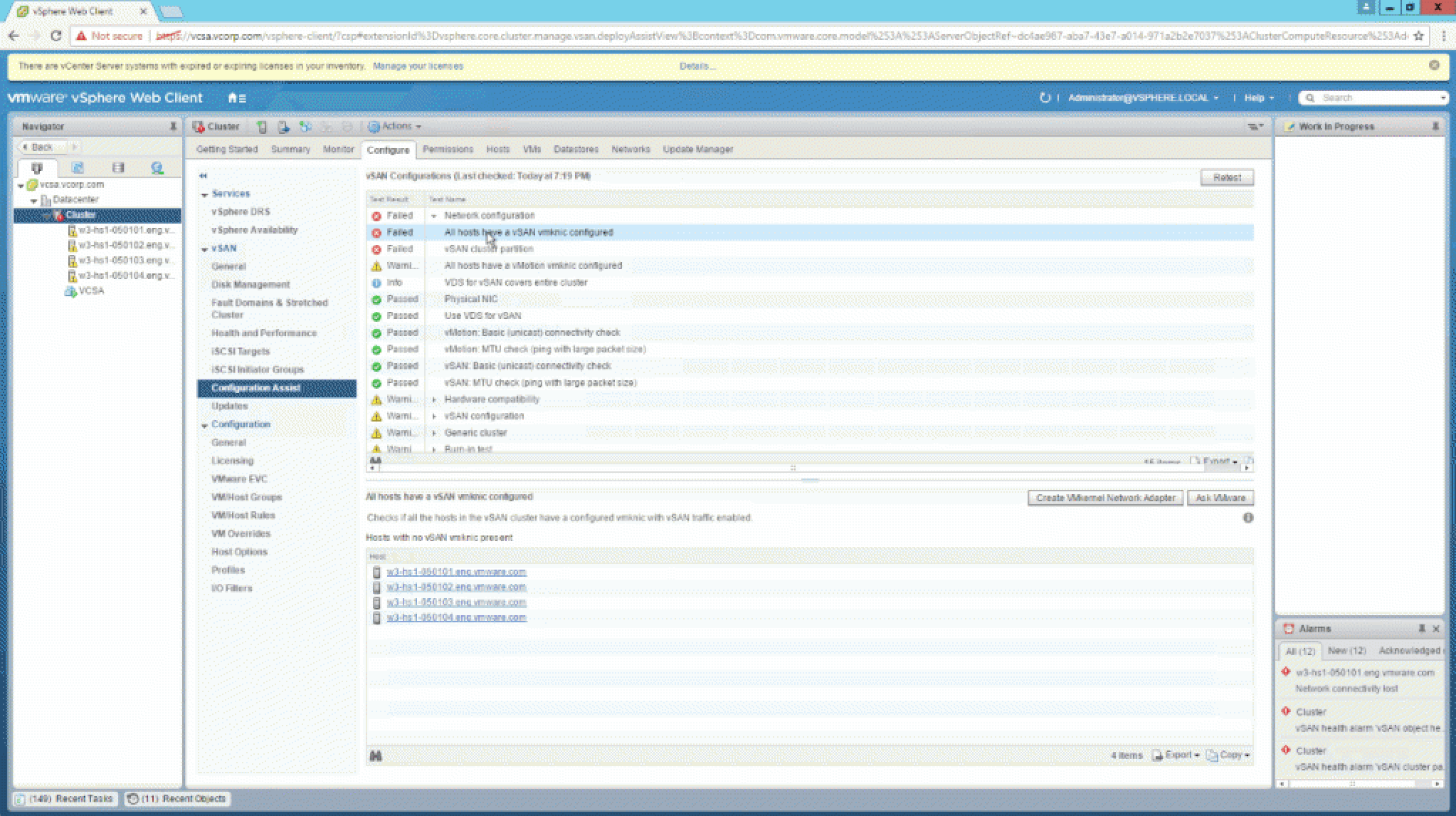Screen dimensions: 1456x816
Task: Close the Alarms panel
Action: coord(1435,629)
